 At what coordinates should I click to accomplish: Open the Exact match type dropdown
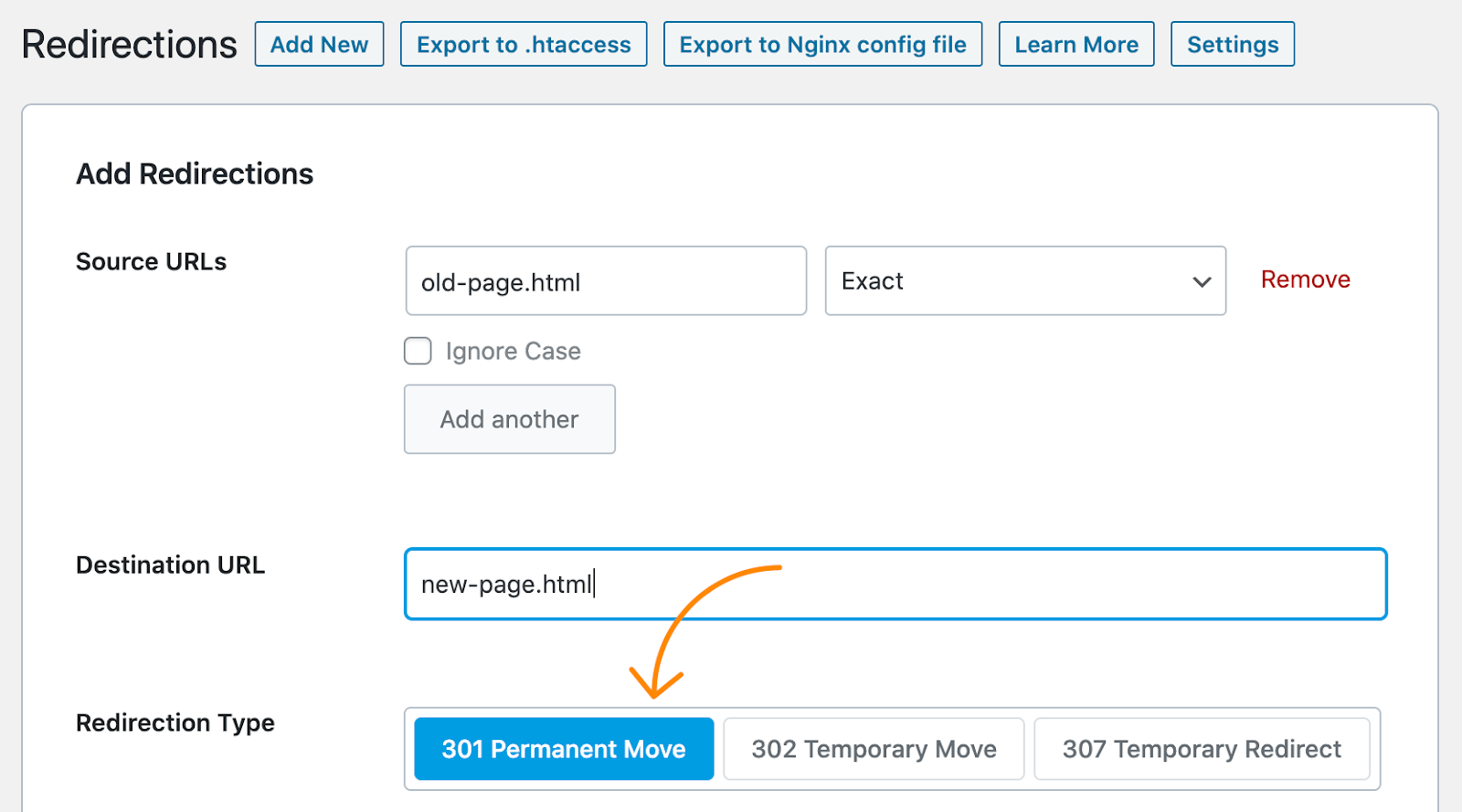coord(1005,281)
